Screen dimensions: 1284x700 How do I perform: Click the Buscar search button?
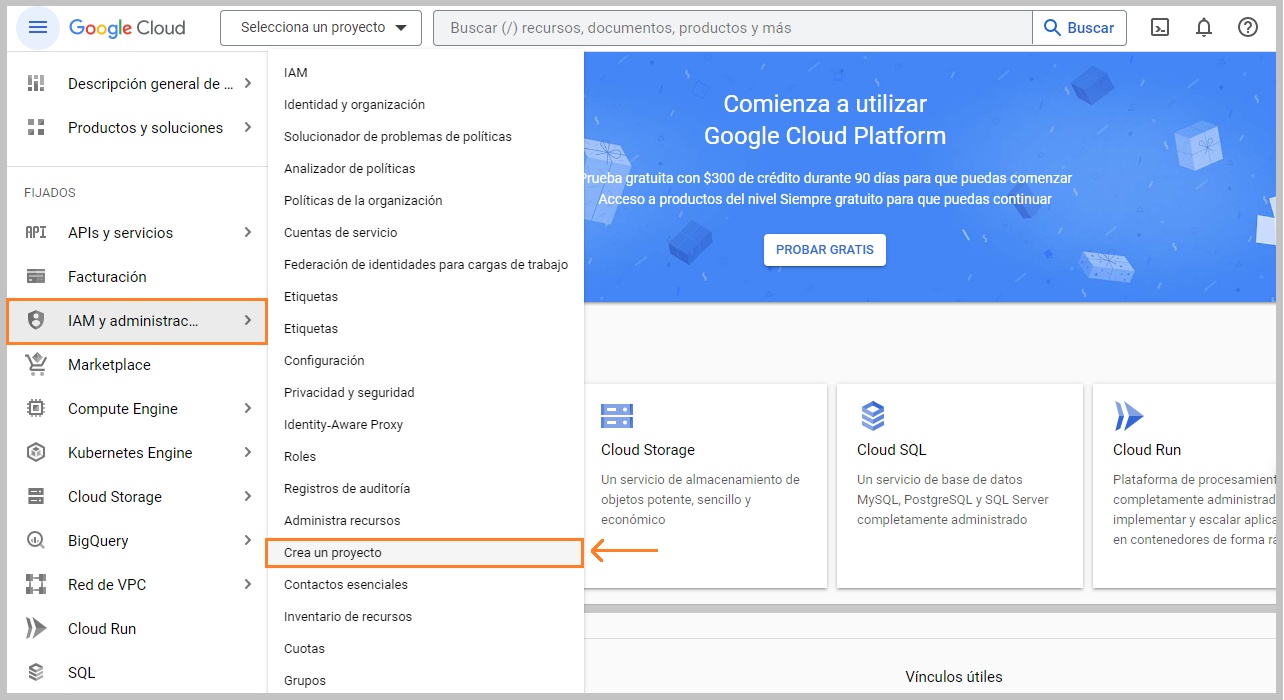(1079, 28)
